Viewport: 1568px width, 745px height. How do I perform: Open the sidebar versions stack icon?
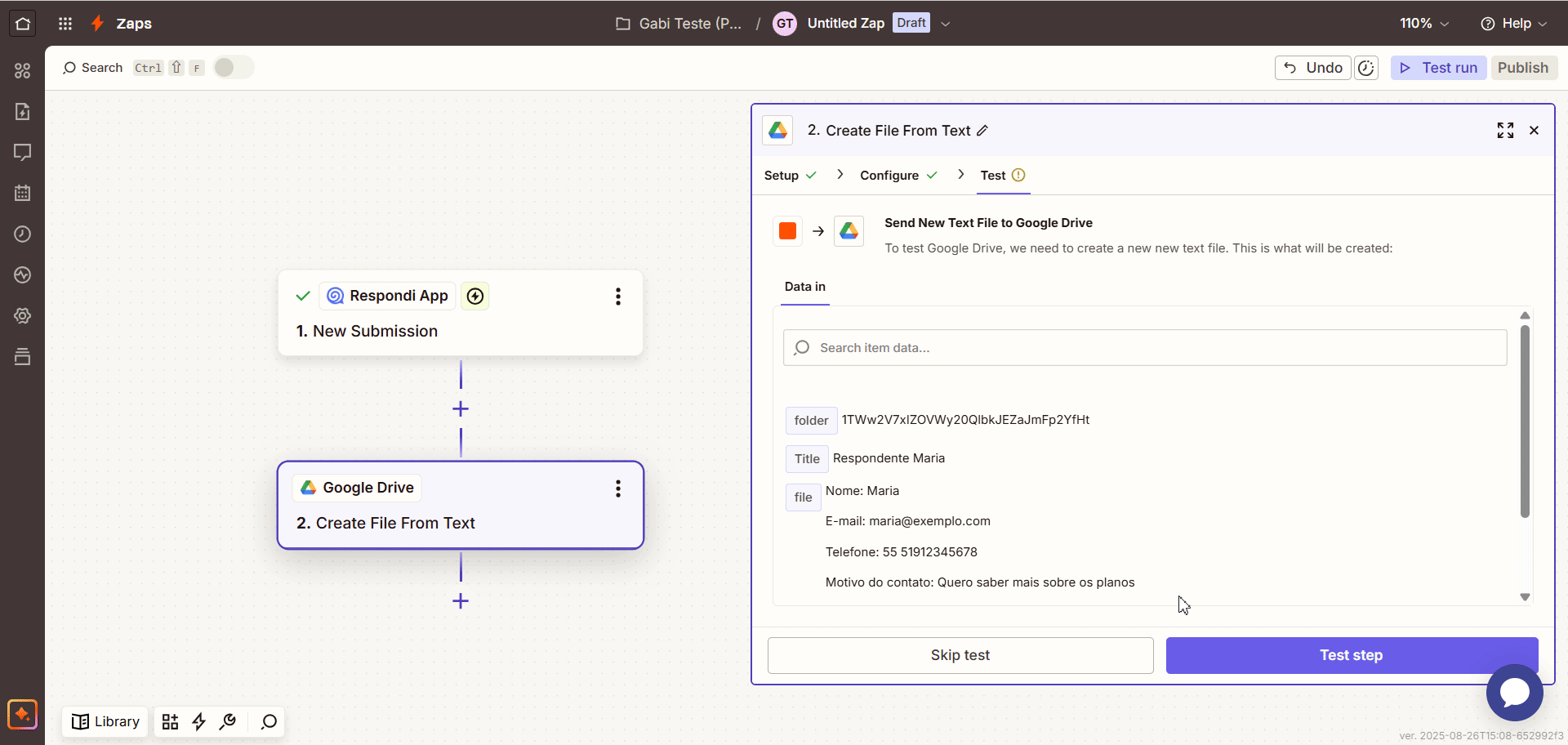[23, 357]
